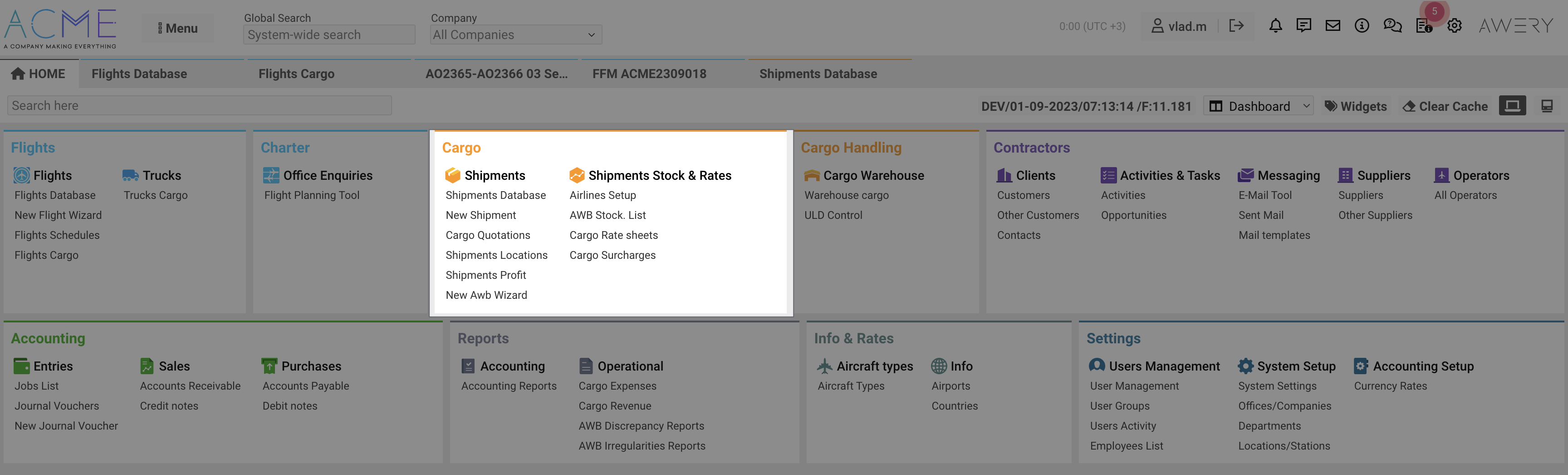This screenshot has width=1568, height=475.
Task: Click the logout arrow icon
Action: [x=1235, y=25]
